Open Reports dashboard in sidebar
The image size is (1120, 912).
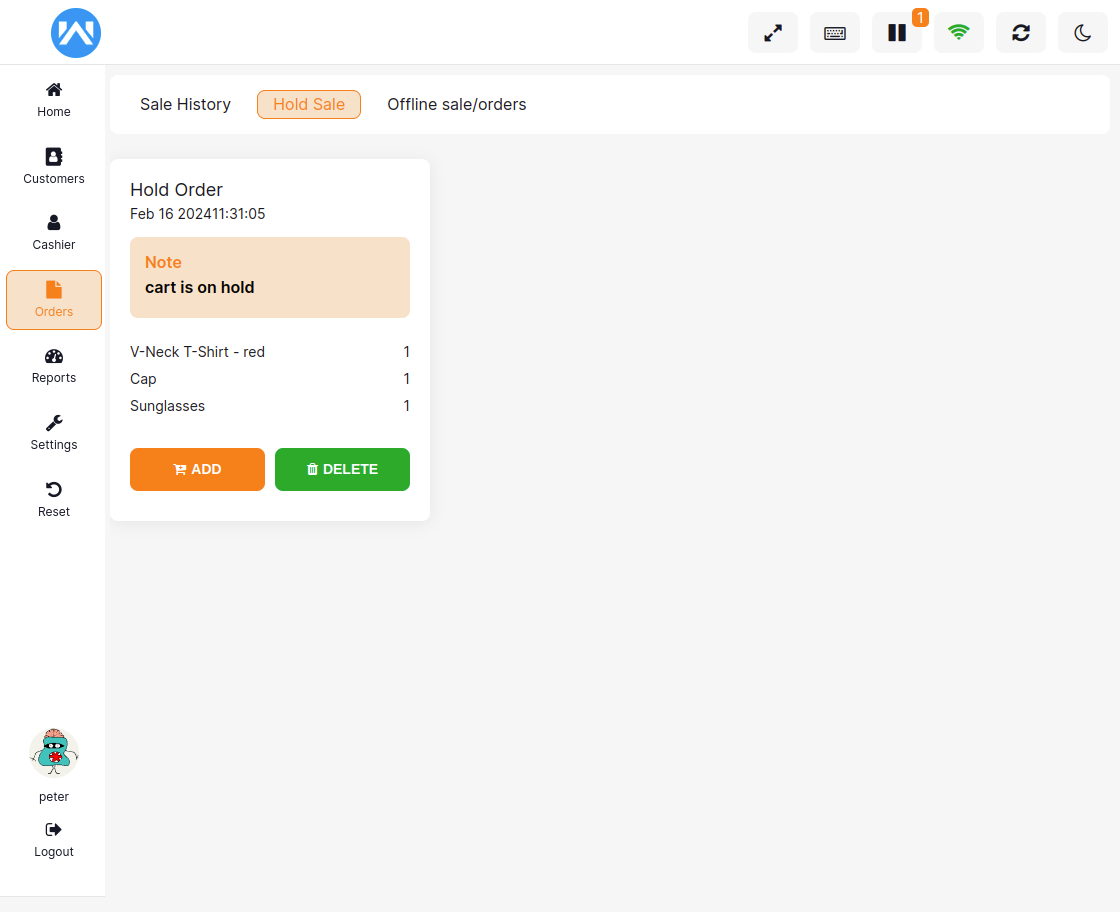54,366
